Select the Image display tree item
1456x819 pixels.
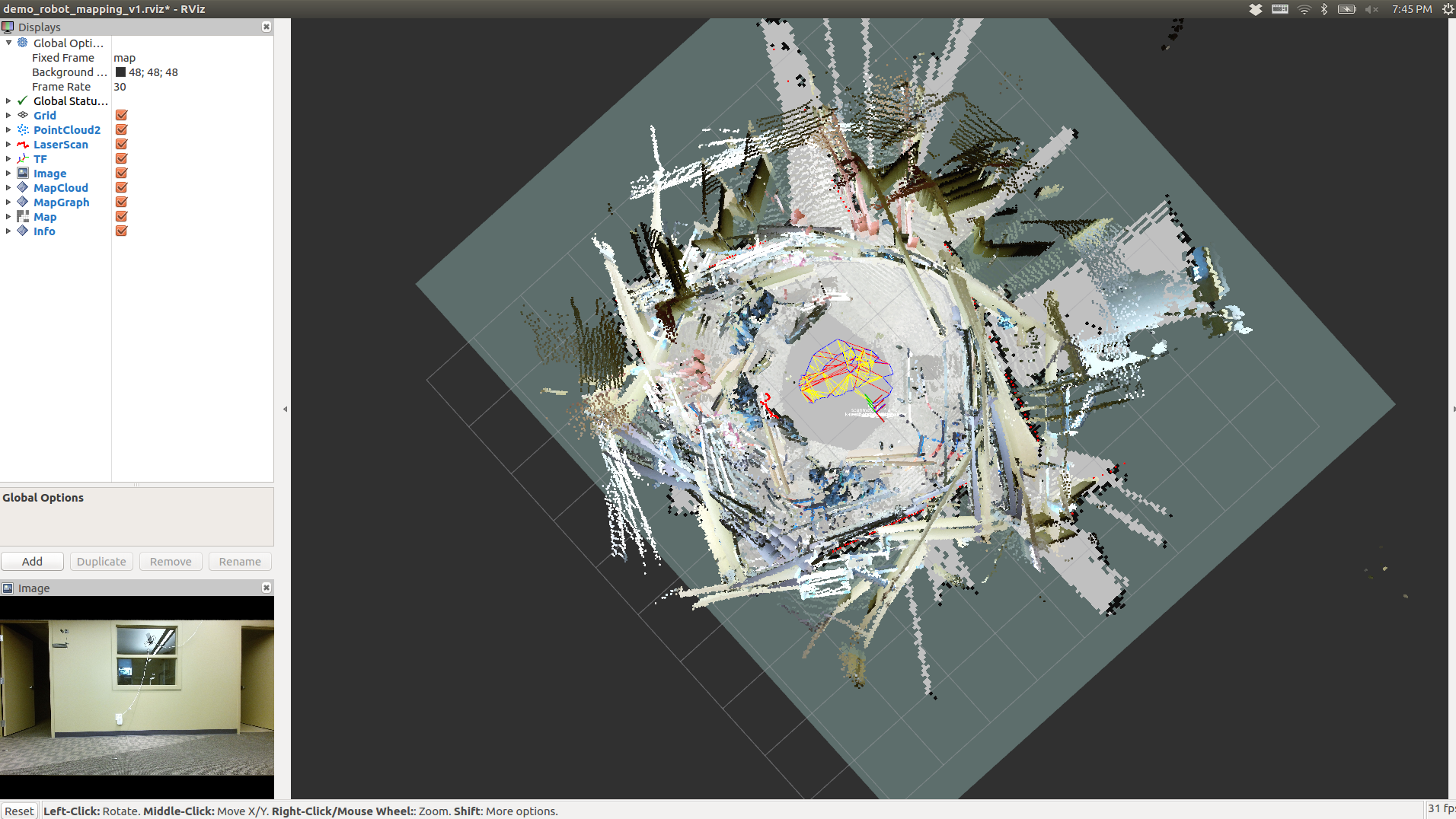point(49,173)
